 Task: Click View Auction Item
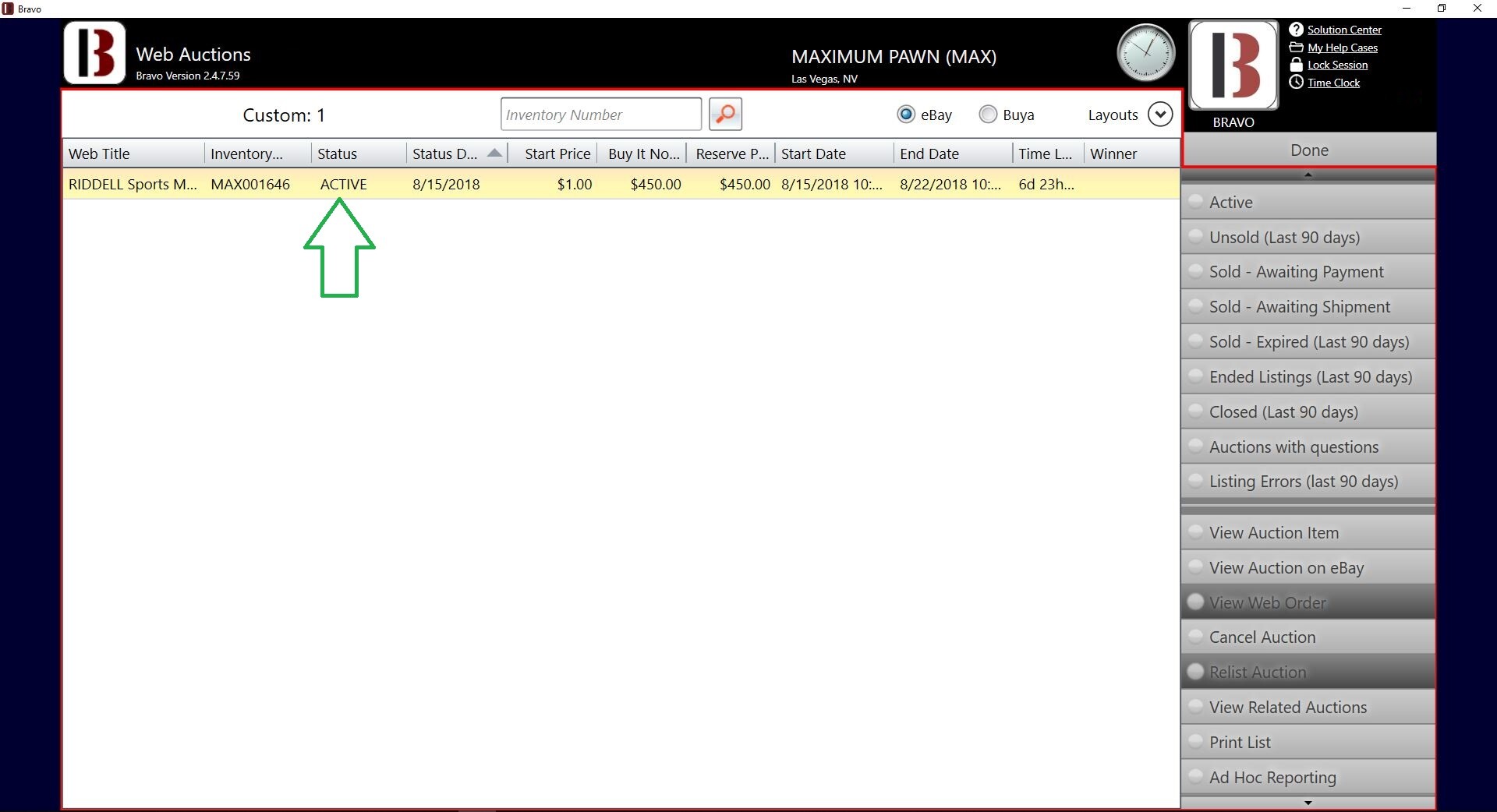(x=1308, y=533)
